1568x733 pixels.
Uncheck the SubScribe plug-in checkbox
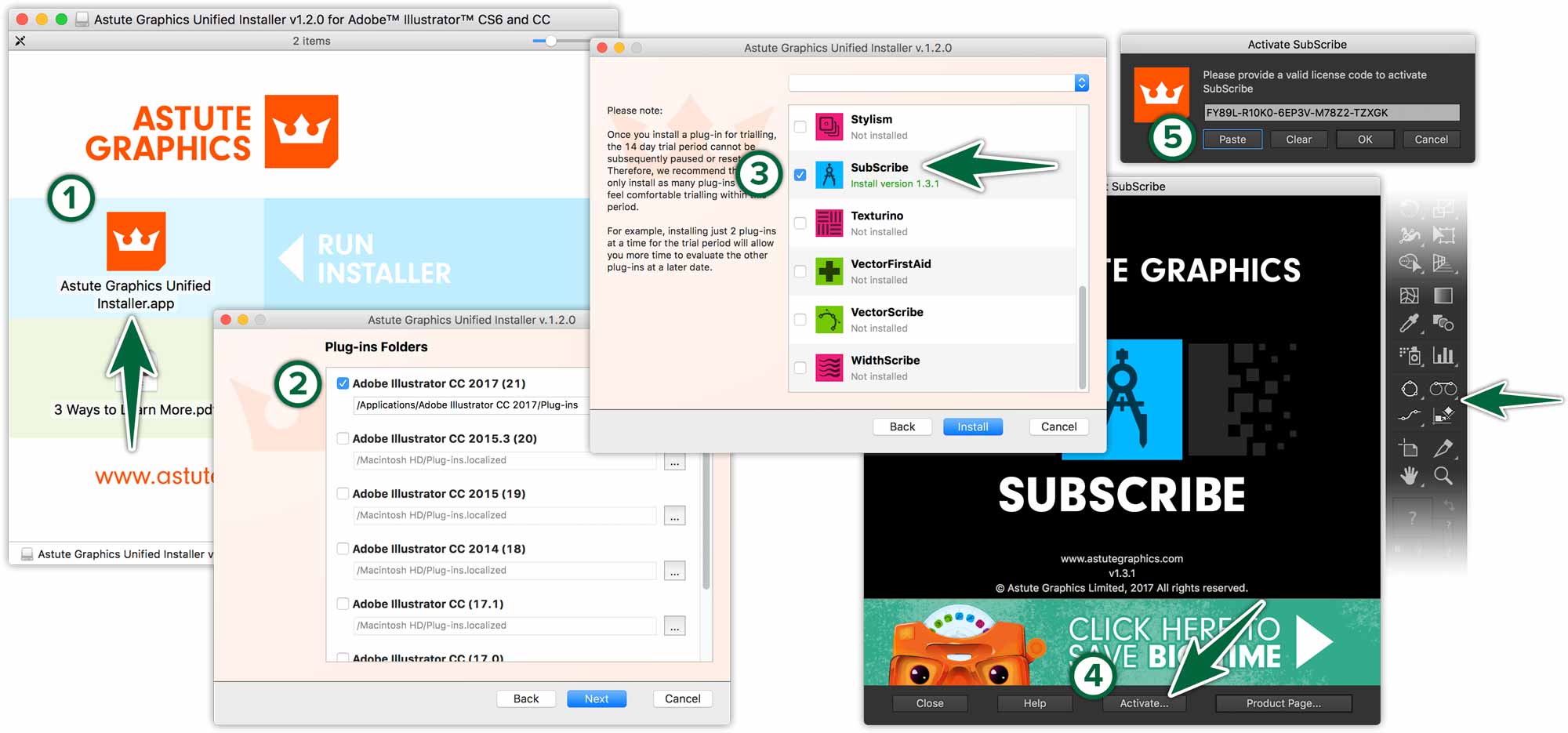tap(800, 175)
